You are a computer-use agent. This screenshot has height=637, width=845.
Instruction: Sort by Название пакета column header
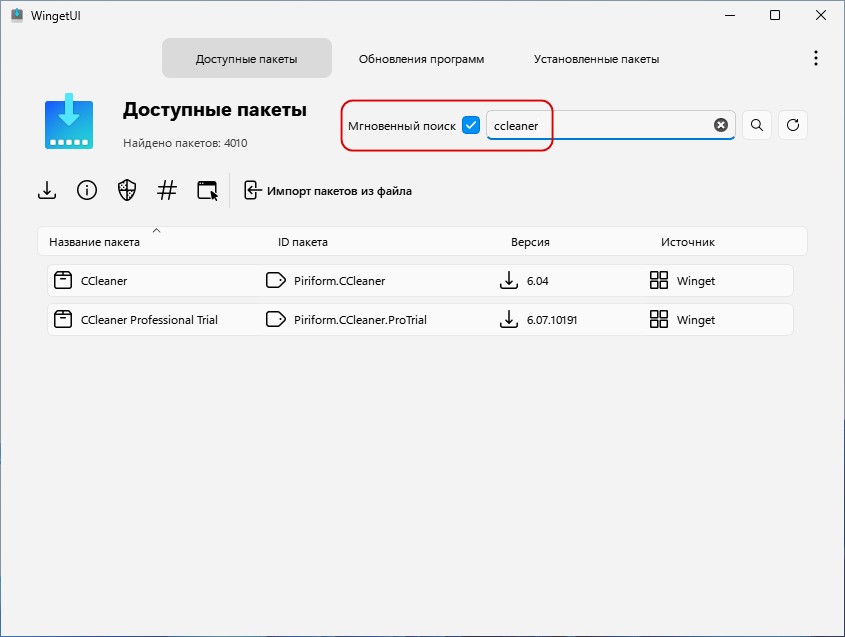94,242
